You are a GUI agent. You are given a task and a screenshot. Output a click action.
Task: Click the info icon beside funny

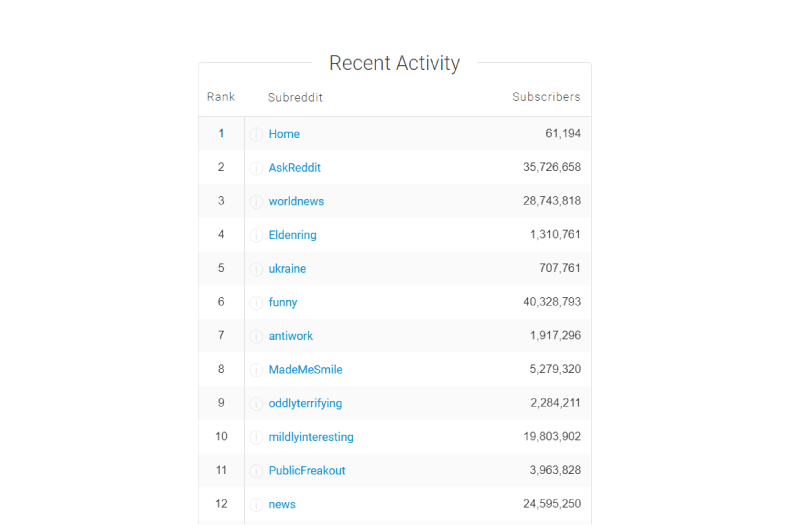click(x=256, y=302)
